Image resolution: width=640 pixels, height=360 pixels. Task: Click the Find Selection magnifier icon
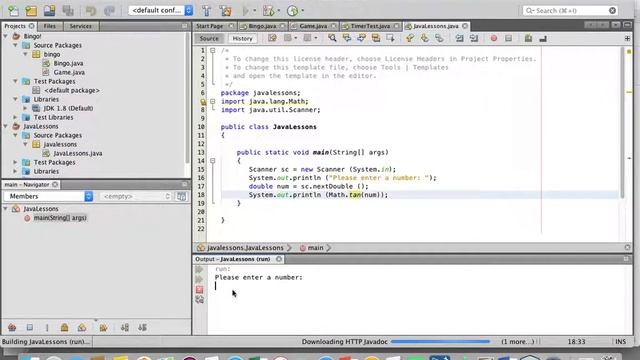pos(332,38)
